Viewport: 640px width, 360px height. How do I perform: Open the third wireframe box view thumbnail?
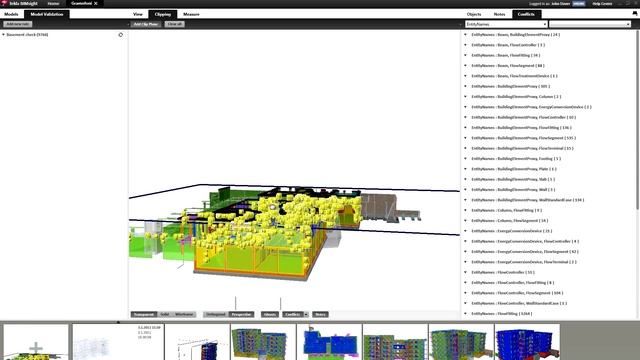pyautogui.click(x=198, y=342)
